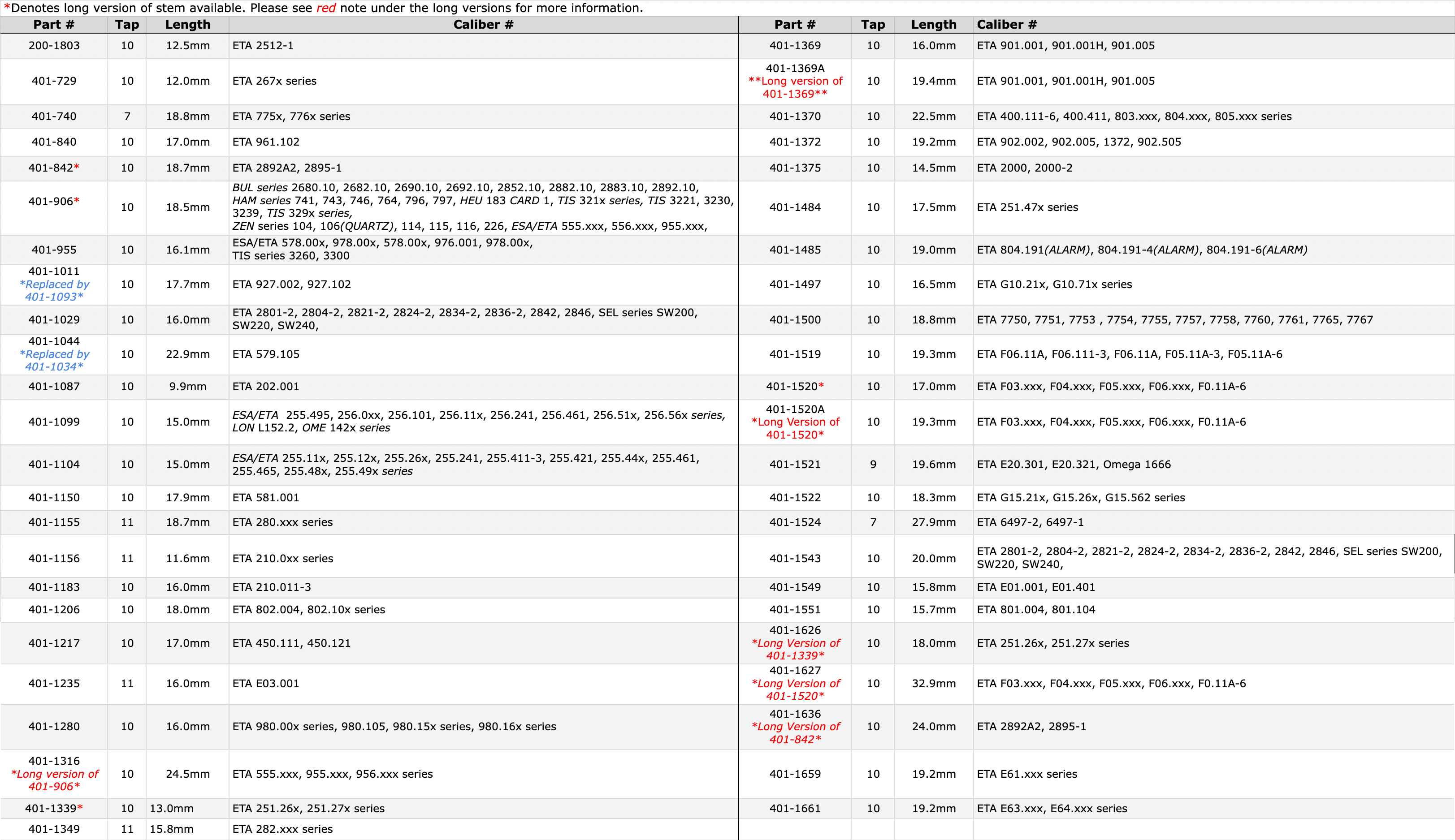Click part 401-1369 in right table
1455x840 pixels.
click(795, 46)
